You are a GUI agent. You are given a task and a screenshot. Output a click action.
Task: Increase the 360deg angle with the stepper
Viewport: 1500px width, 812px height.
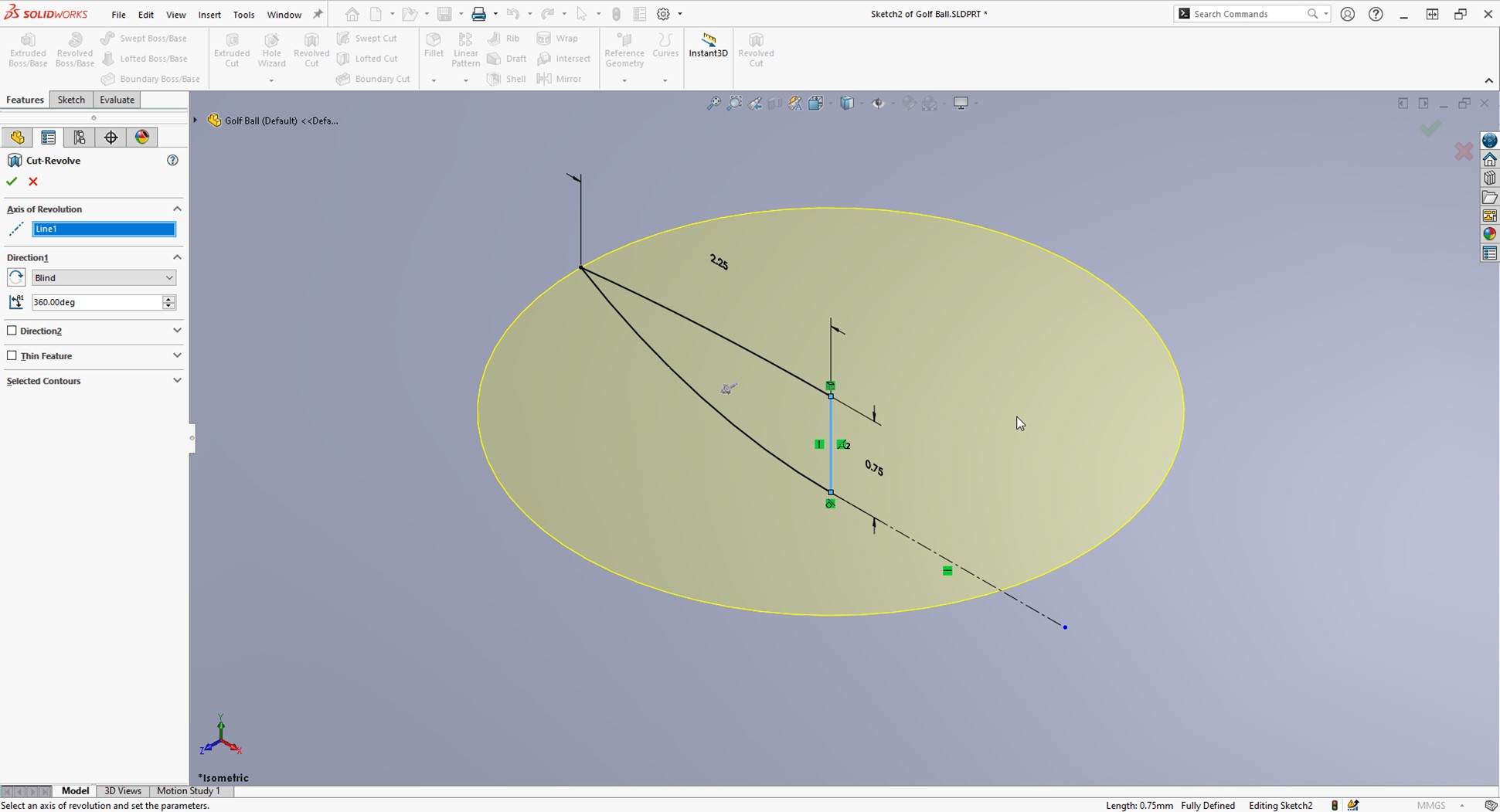tap(168, 299)
